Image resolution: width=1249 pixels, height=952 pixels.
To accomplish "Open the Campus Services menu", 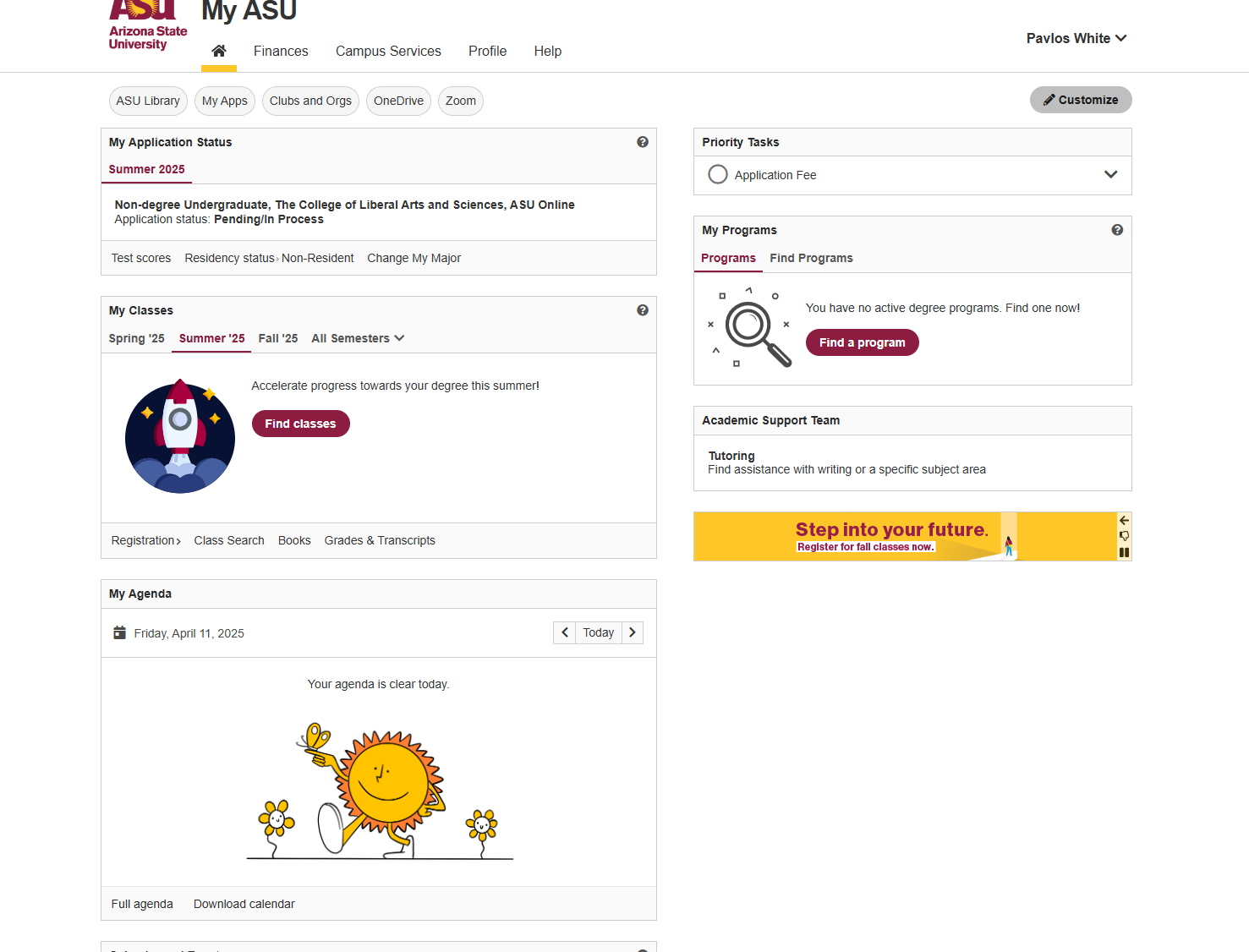I will pyautogui.click(x=388, y=51).
